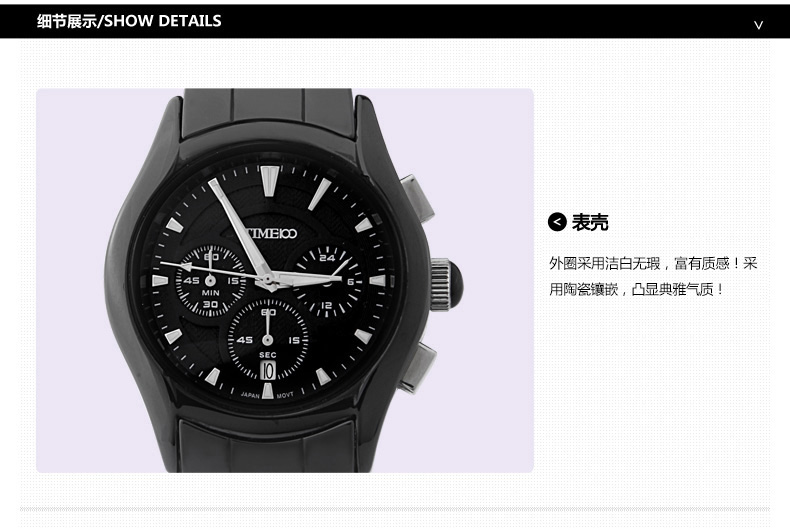Click the second description line 用陶瓷镶嵌
This screenshot has height=528, width=790.
637,289
